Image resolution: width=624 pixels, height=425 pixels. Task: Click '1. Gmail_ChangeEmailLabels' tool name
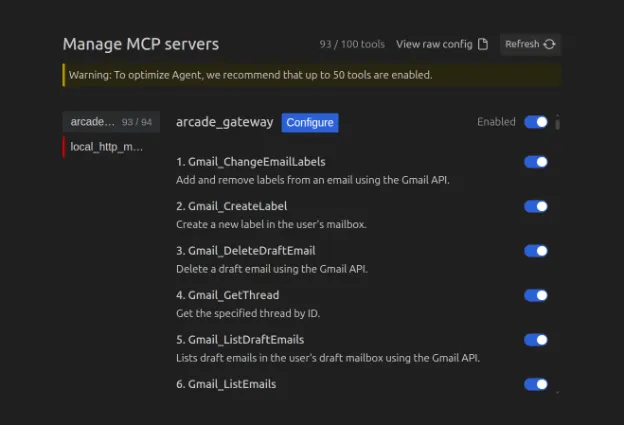251,162
